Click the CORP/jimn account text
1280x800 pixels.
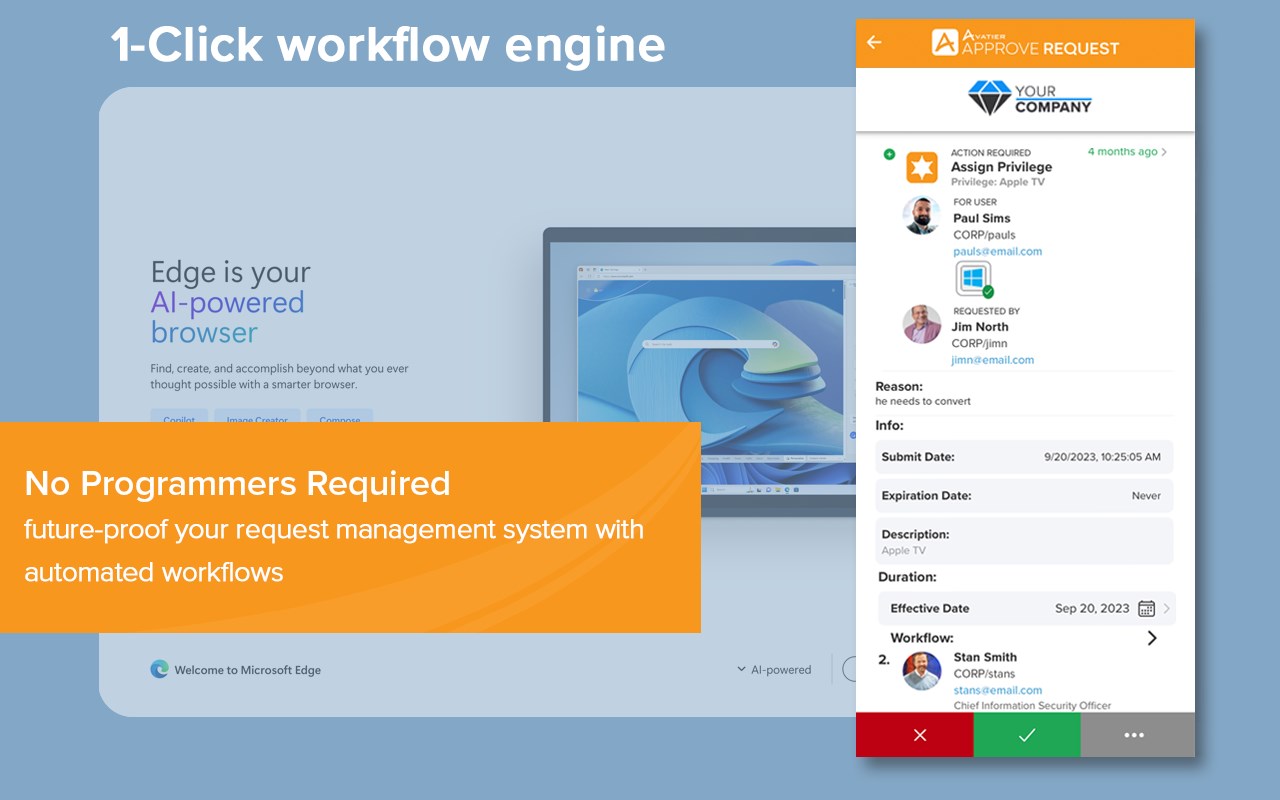pos(981,344)
